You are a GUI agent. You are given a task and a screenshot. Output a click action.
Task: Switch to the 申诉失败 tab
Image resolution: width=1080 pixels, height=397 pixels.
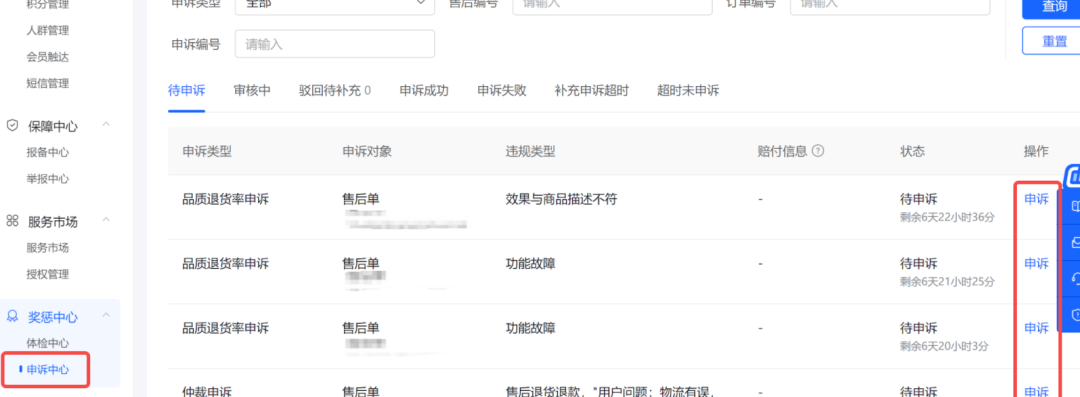pos(502,90)
